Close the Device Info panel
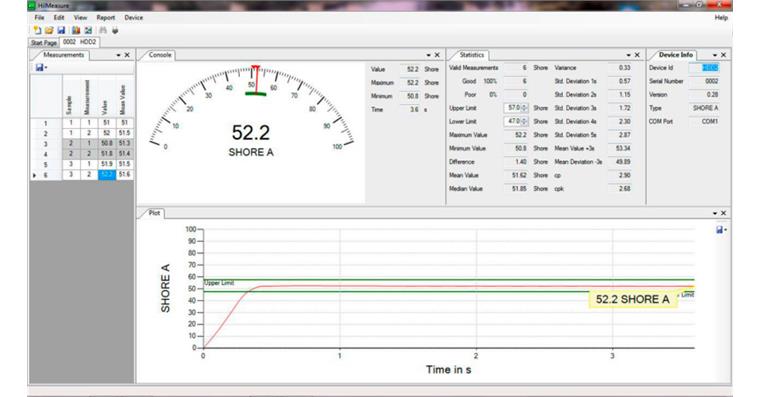760x397 pixels. [x=723, y=55]
